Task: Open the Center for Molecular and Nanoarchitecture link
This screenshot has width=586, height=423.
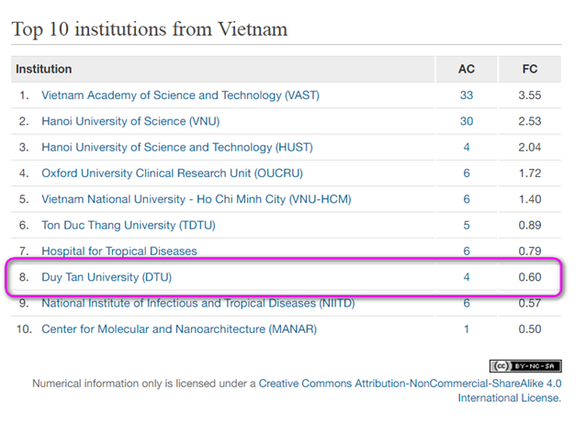Action: click(179, 329)
